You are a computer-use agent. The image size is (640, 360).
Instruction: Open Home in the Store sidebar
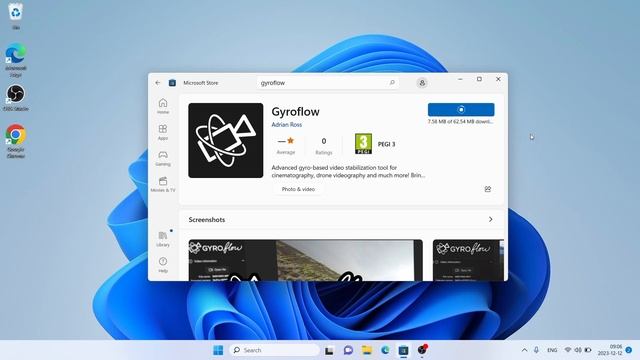163,106
